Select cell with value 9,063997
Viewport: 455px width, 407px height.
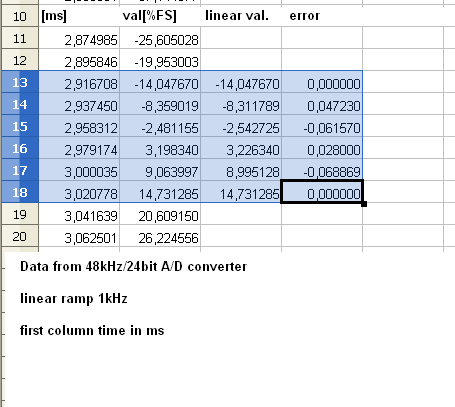(160, 170)
